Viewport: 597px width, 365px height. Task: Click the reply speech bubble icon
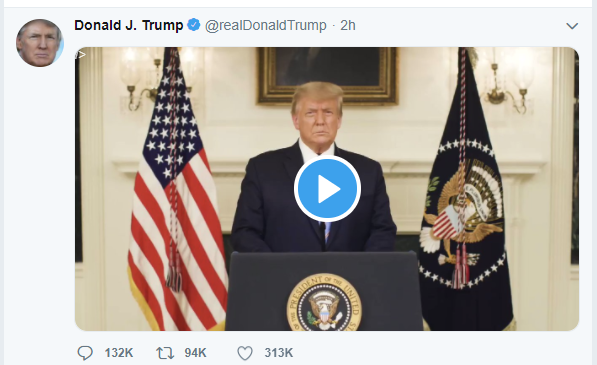[85, 353]
